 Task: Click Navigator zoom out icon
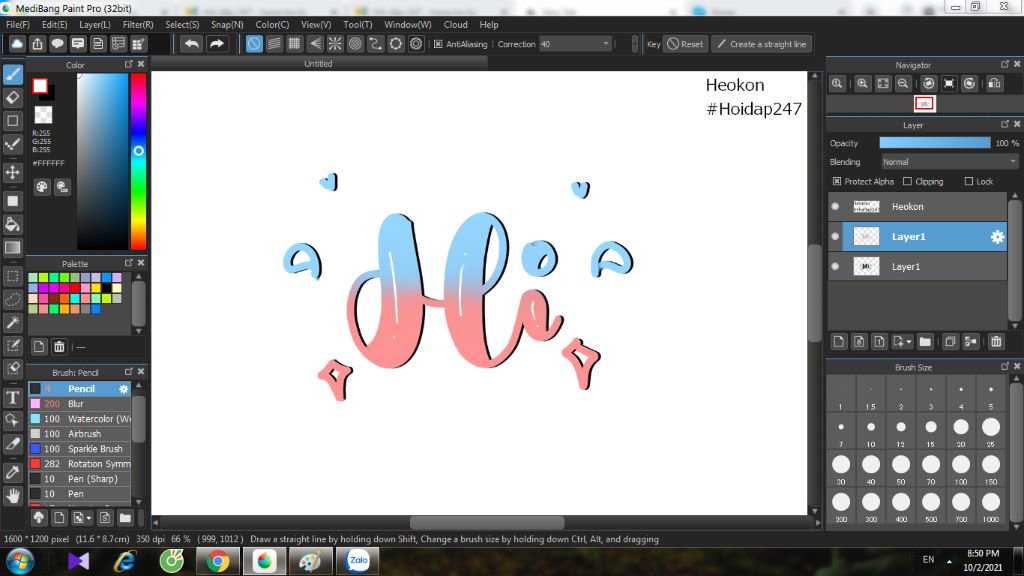[x=903, y=84]
